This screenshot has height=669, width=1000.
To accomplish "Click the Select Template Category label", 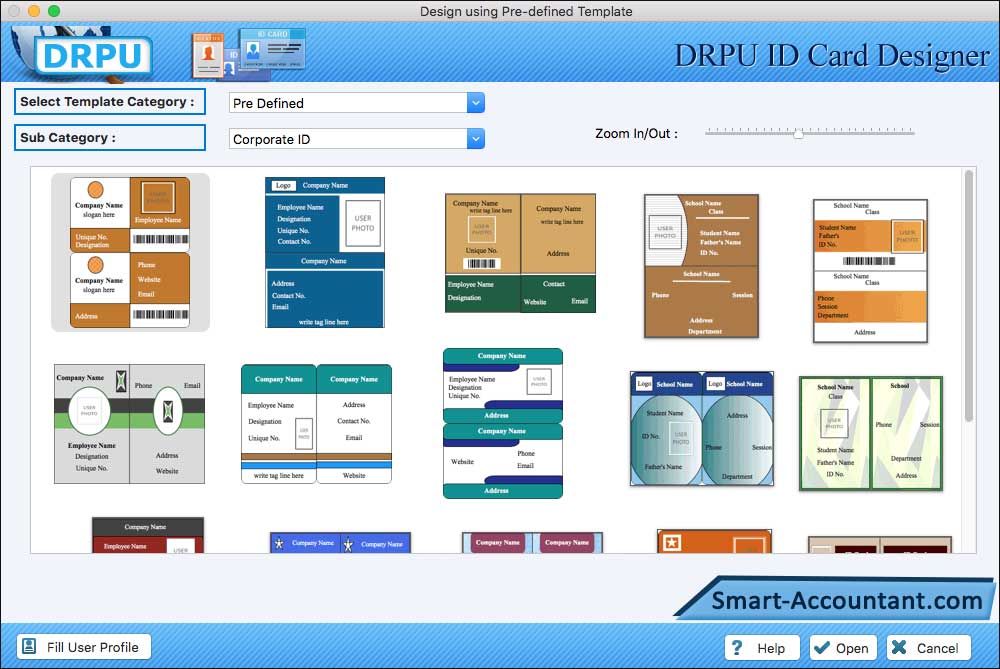I will click(x=109, y=101).
